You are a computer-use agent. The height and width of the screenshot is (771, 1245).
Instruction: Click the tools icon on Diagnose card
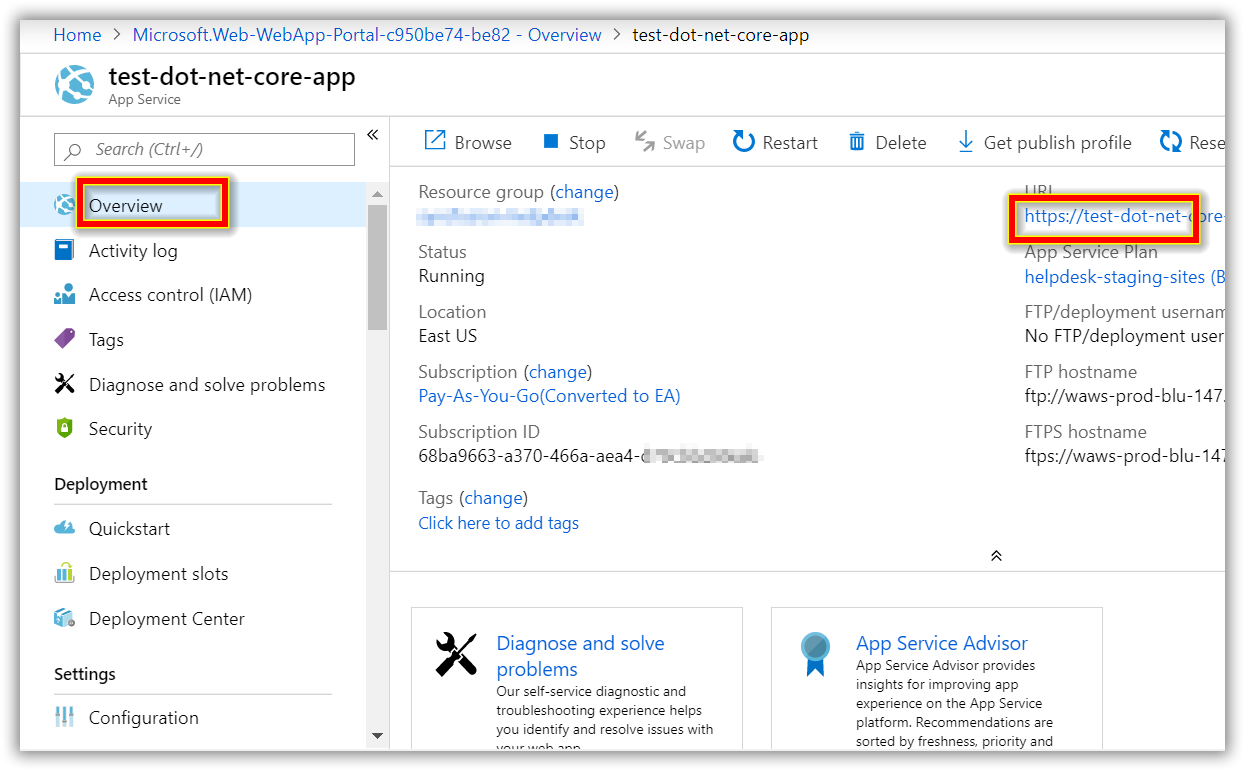(457, 655)
